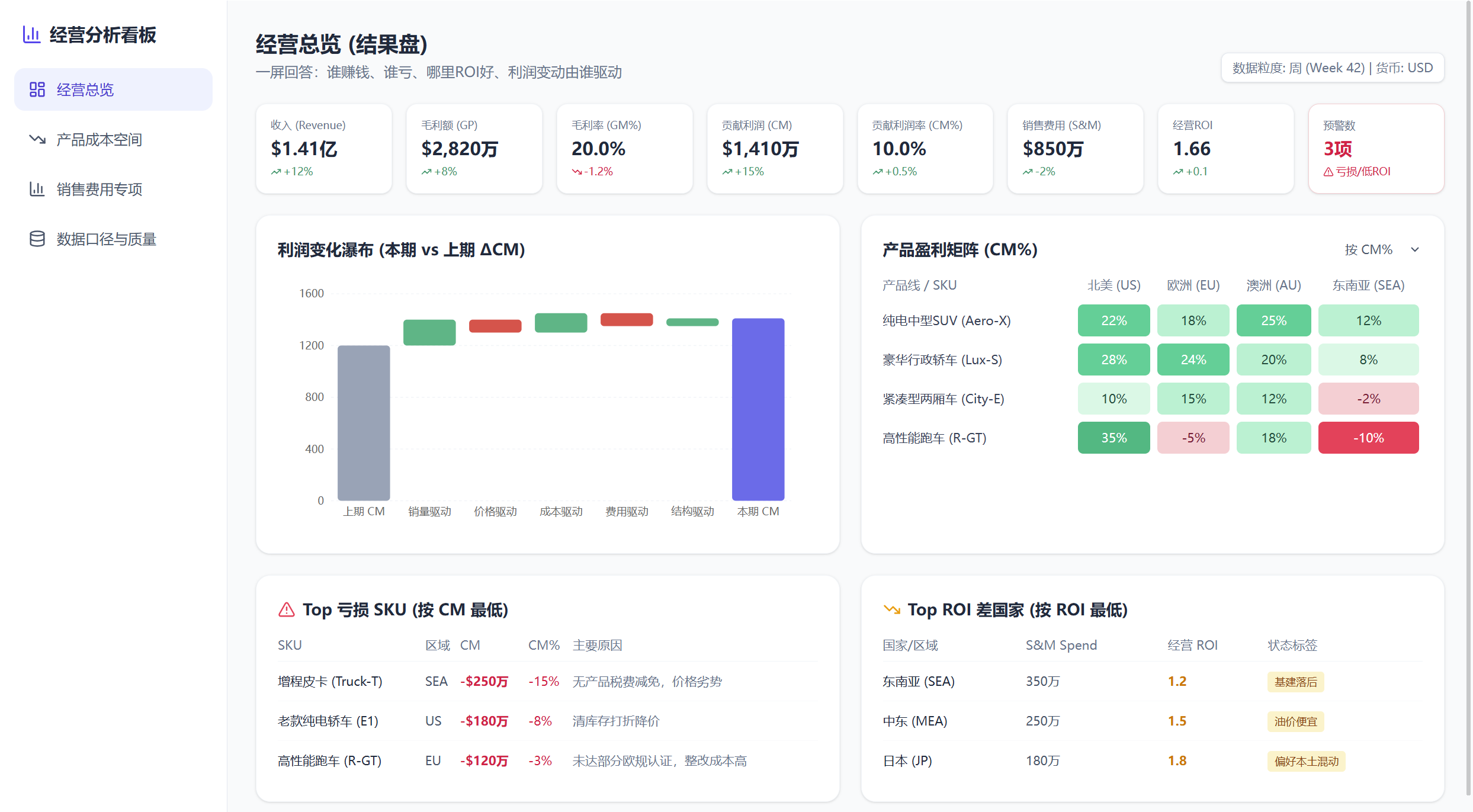
Task: Click the red 价格驱动 waterfall bar
Action: tap(495, 326)
